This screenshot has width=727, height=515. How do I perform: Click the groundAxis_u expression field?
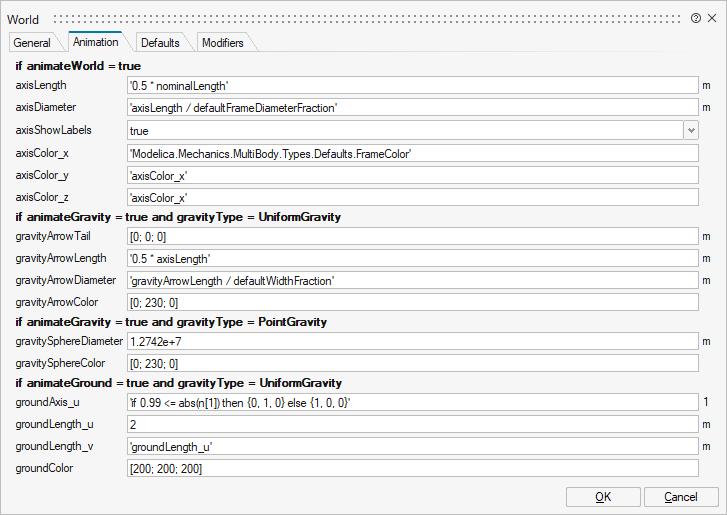click(411, 403)
